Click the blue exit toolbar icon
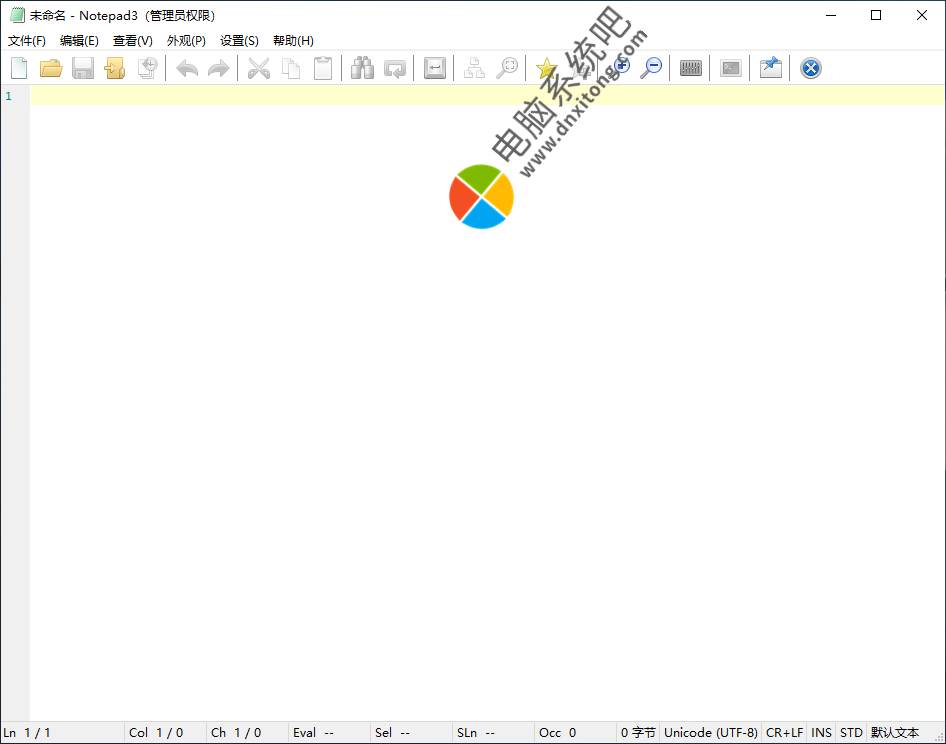The height and width of the screenshot is (744, 946). [811, 68]
